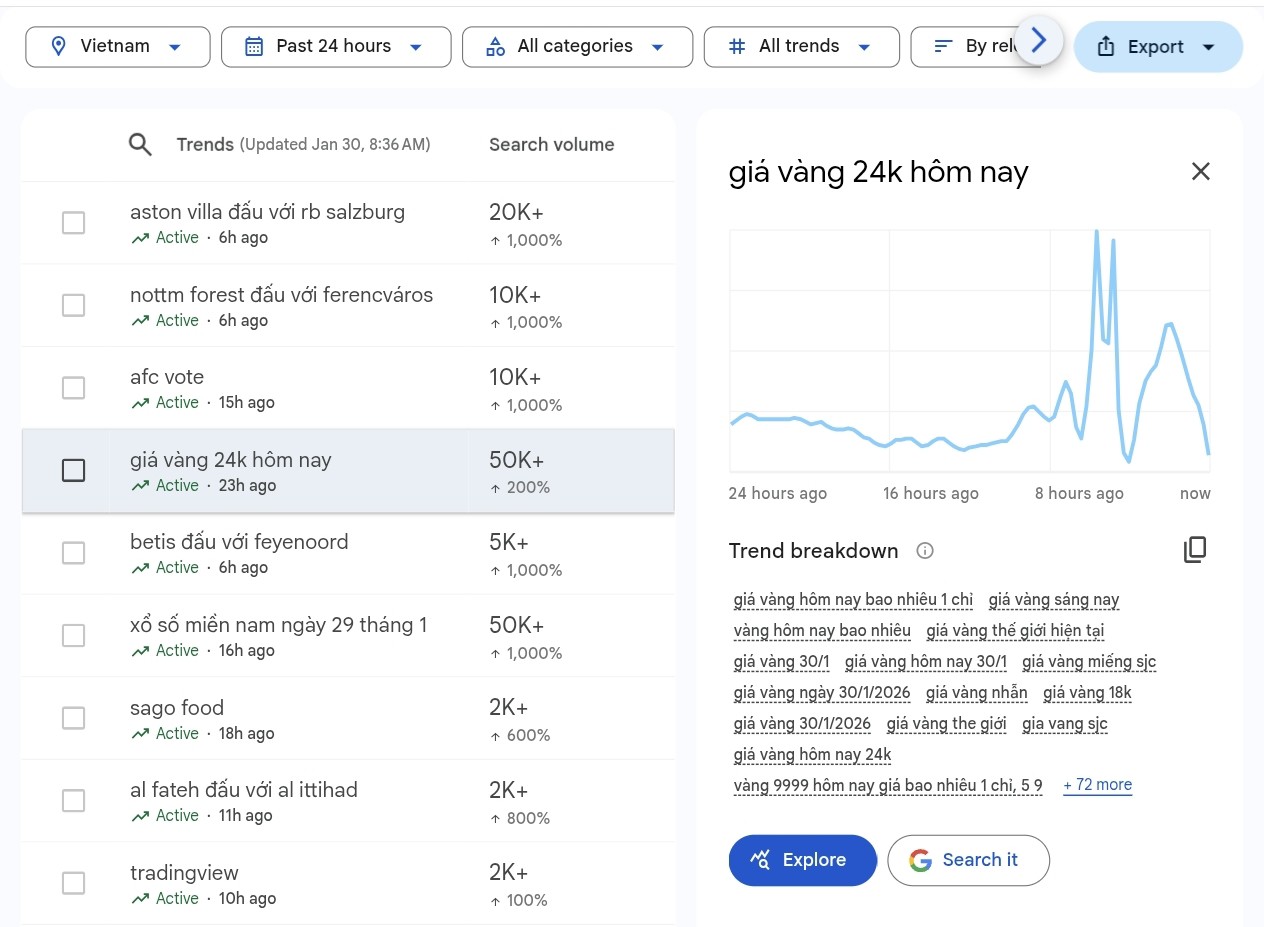The height and width of the screenshot is (927, 1264).
Task: Click the Explore button
Action: [802, 859]
